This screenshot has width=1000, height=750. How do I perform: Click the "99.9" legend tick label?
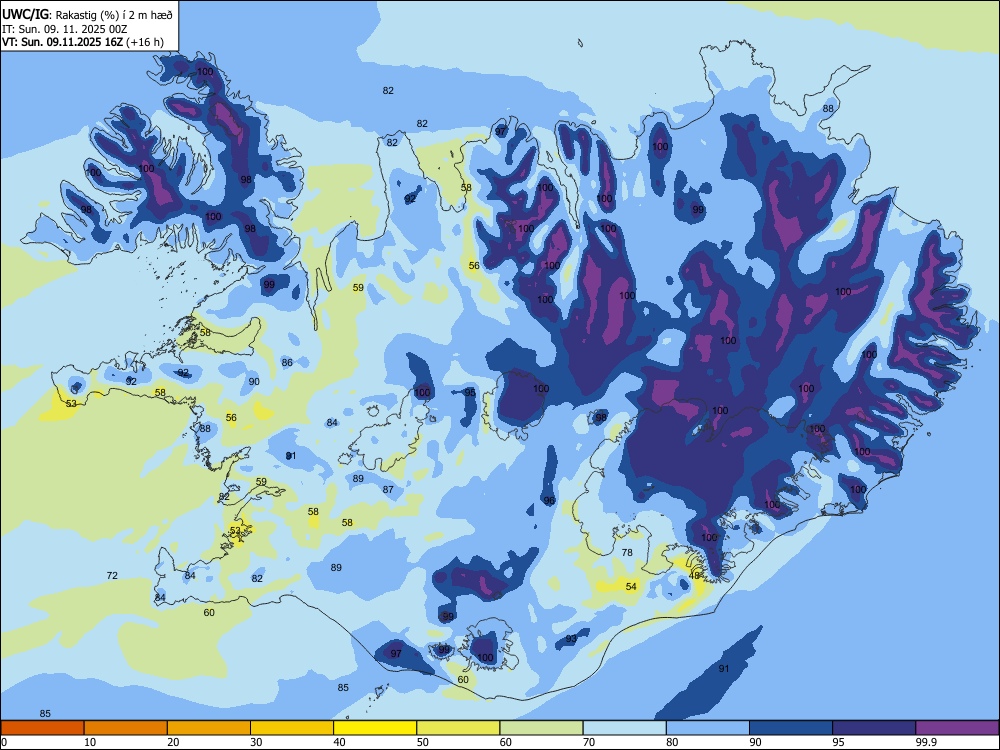pyautogui.click(x=925, y=742)
